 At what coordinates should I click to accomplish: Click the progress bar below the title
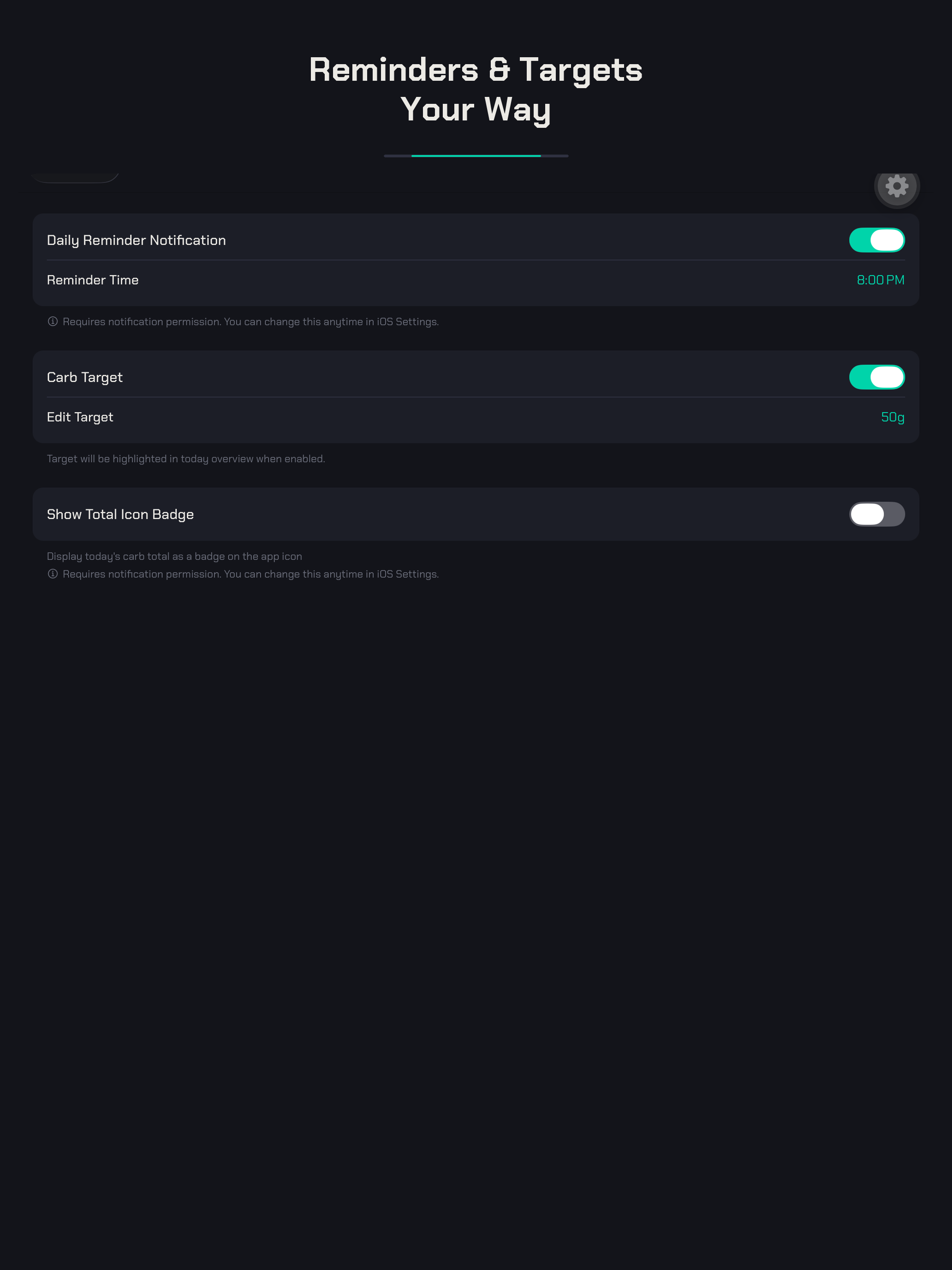coord(476,156)
